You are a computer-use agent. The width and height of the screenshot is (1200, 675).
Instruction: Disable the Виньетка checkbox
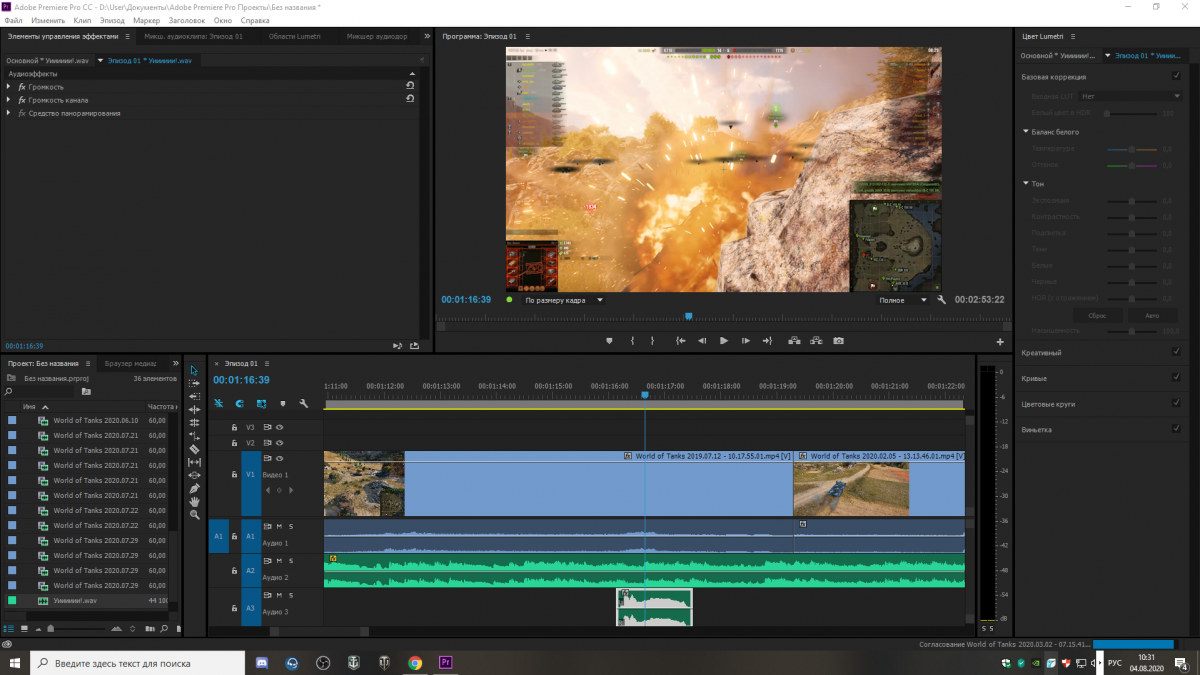tap(1175, 429)
